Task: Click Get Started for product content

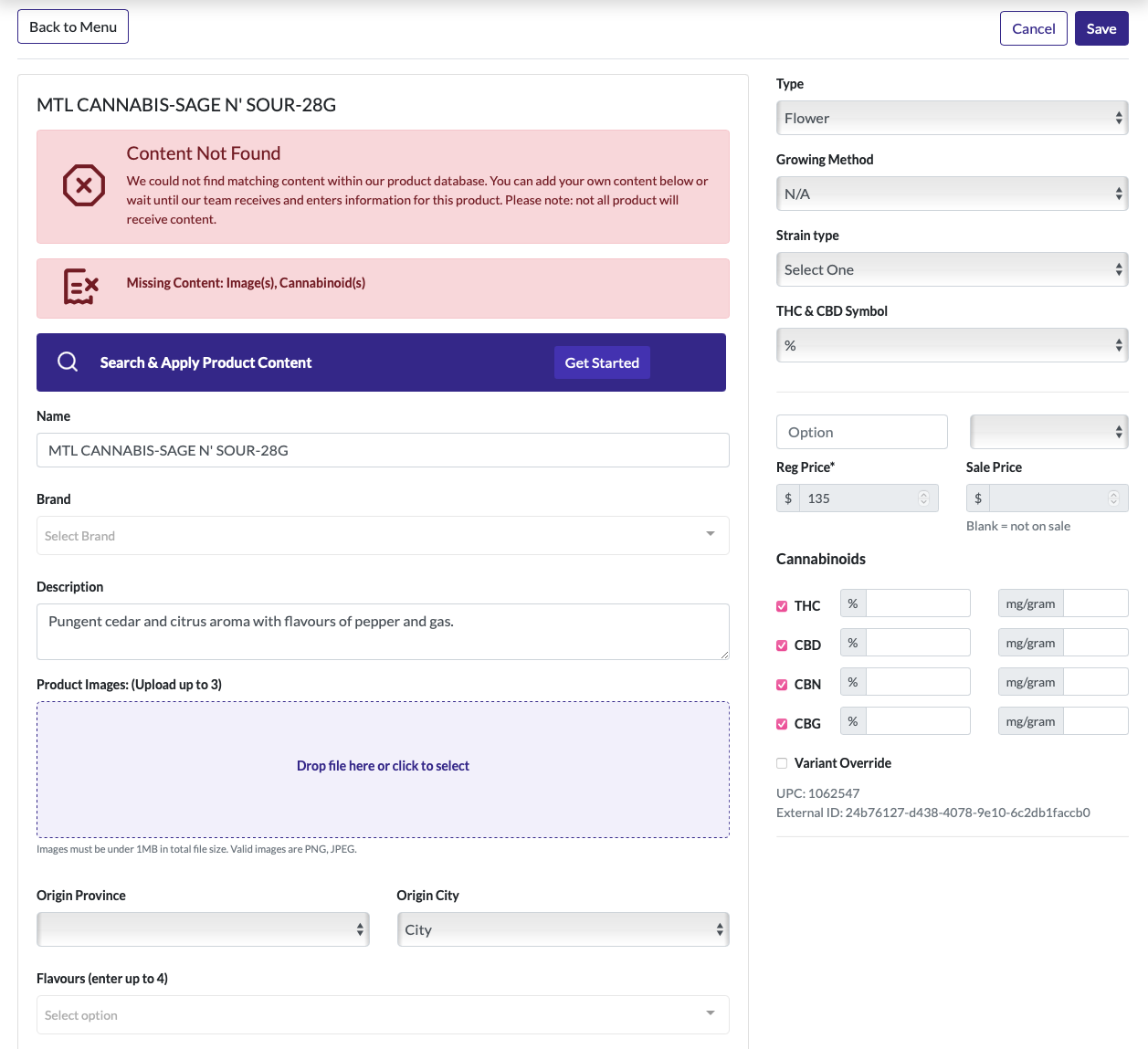Action: click(x=602, y=362)
